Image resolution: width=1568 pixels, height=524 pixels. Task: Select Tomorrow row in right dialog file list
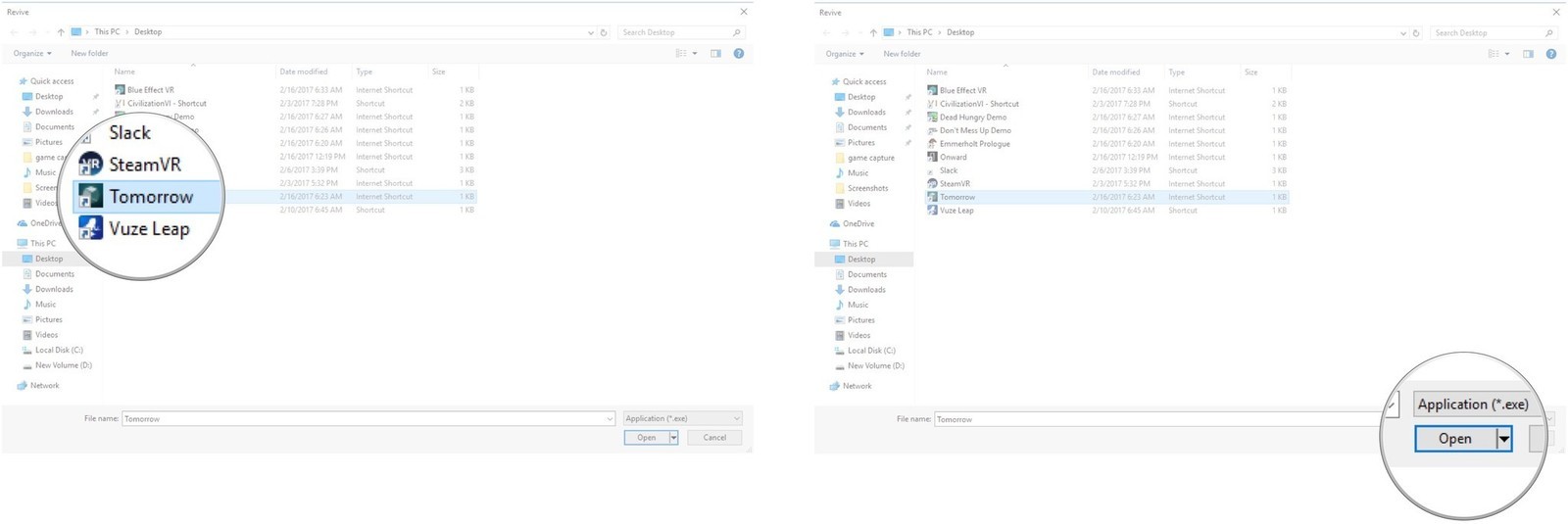click(x=1107, y=197)
